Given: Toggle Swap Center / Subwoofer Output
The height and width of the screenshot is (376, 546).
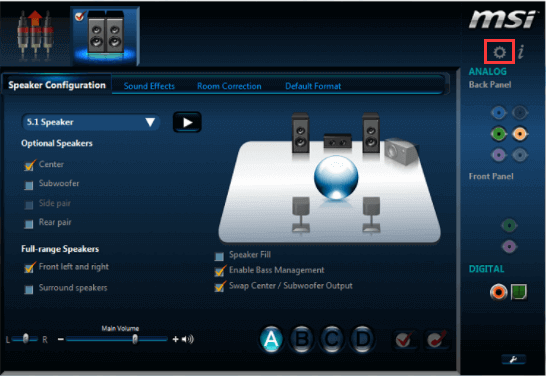Looking at the screenshot, I should 220,287.
